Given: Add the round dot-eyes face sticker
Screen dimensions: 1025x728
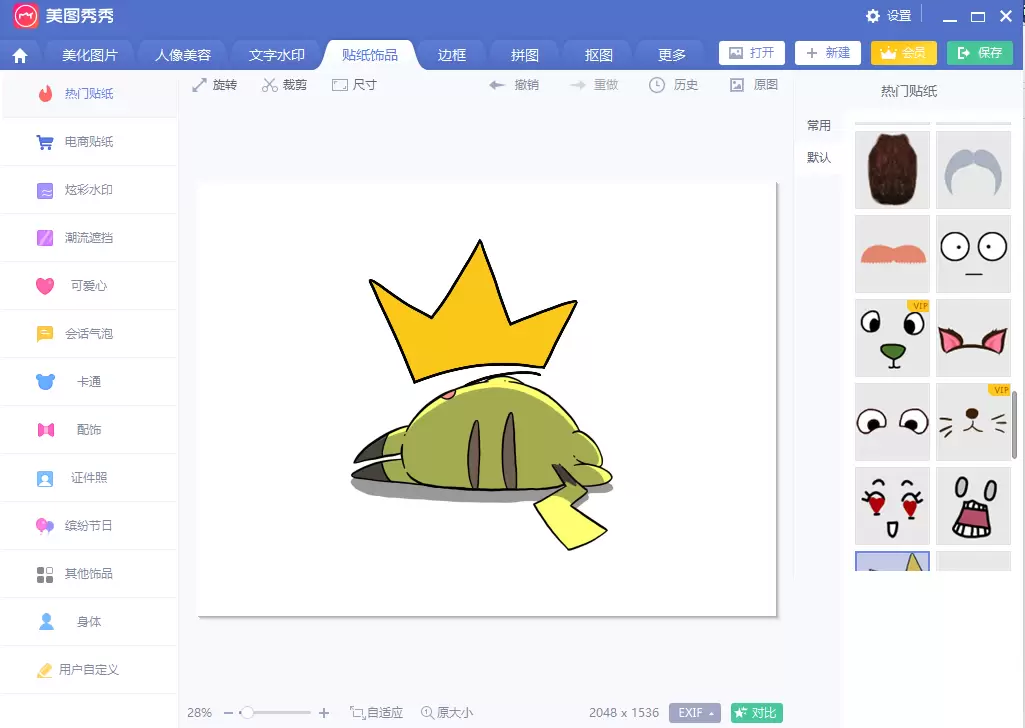Looking at the screenshot, I should [973, 254].
